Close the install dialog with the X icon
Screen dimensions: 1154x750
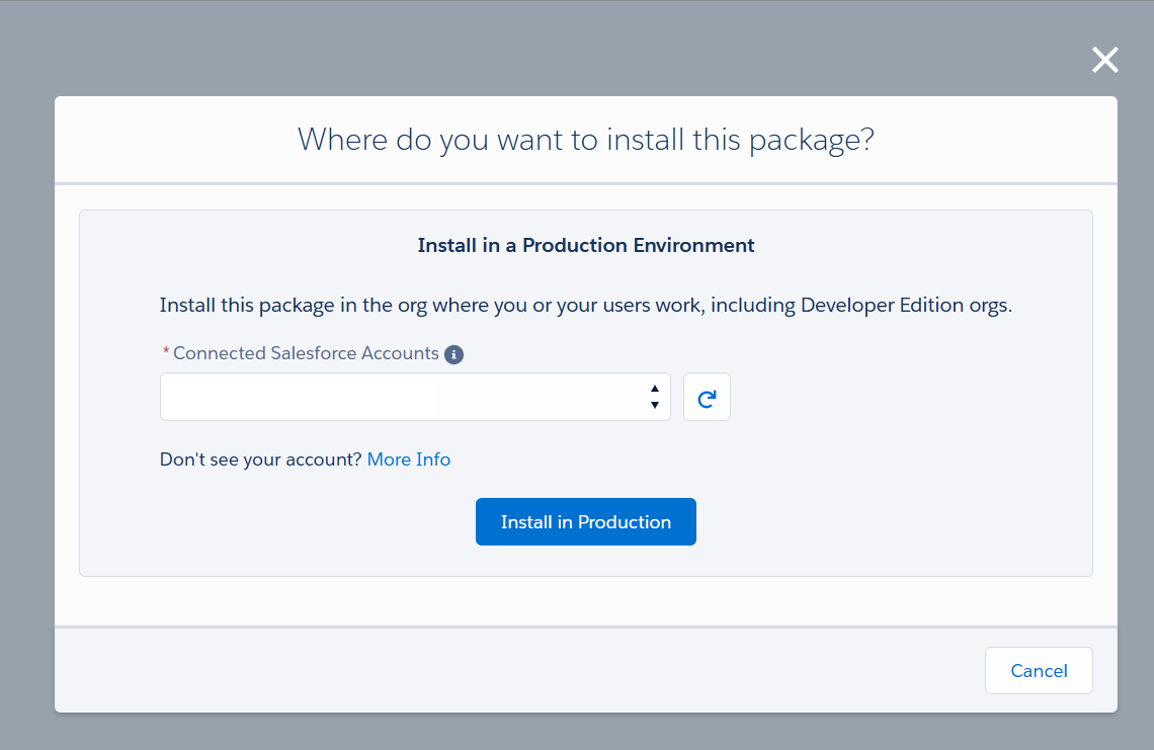pos(1105,60)
